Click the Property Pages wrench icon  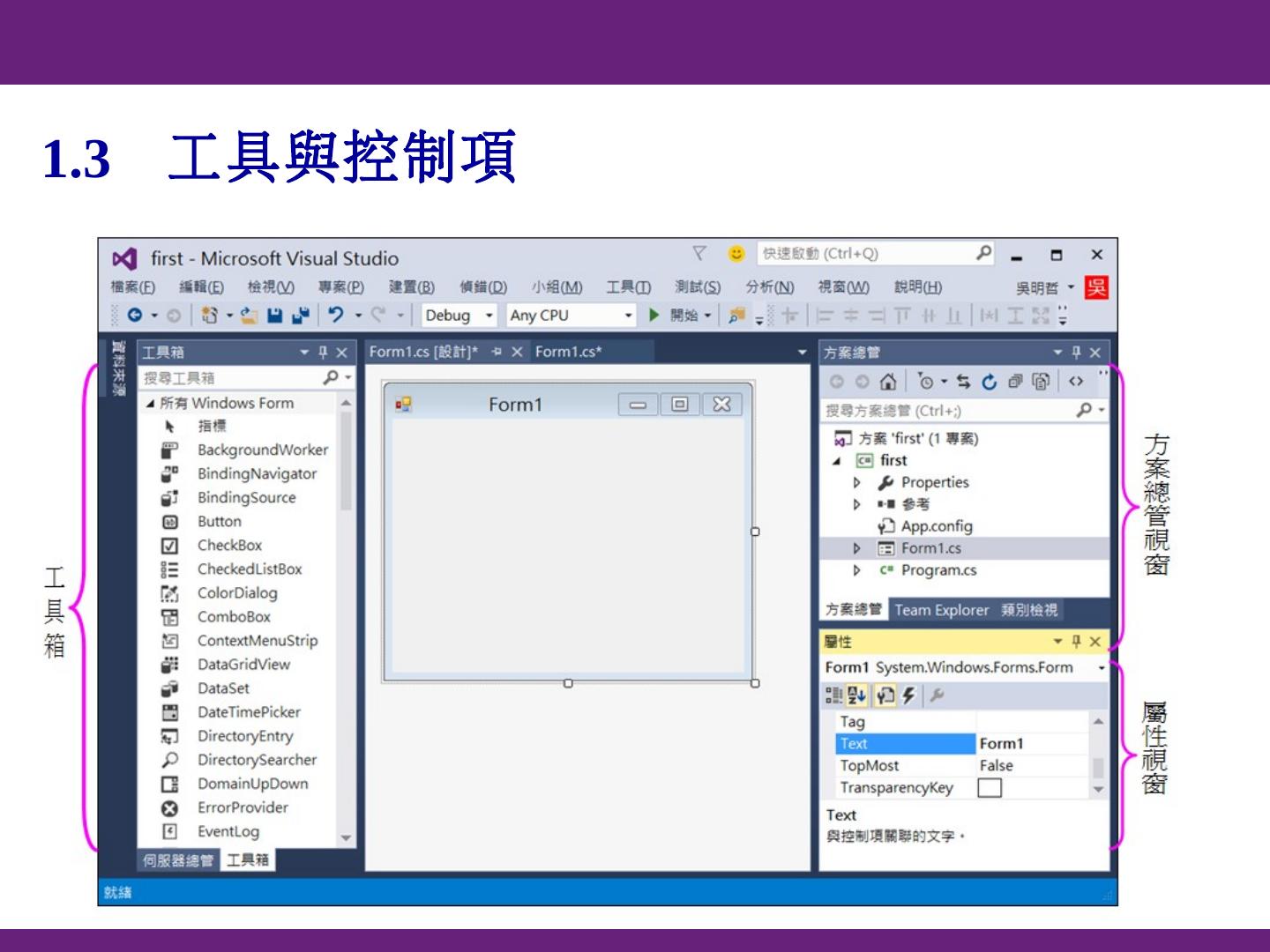[x=937, y=695]
